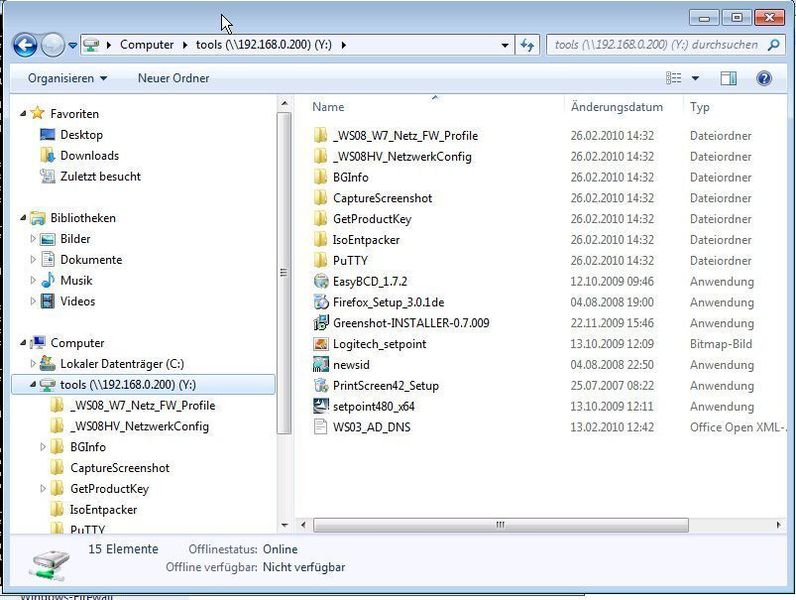Select the Musik library icon
This screenshot has width=796, height=600.
(x=48, y=280)
